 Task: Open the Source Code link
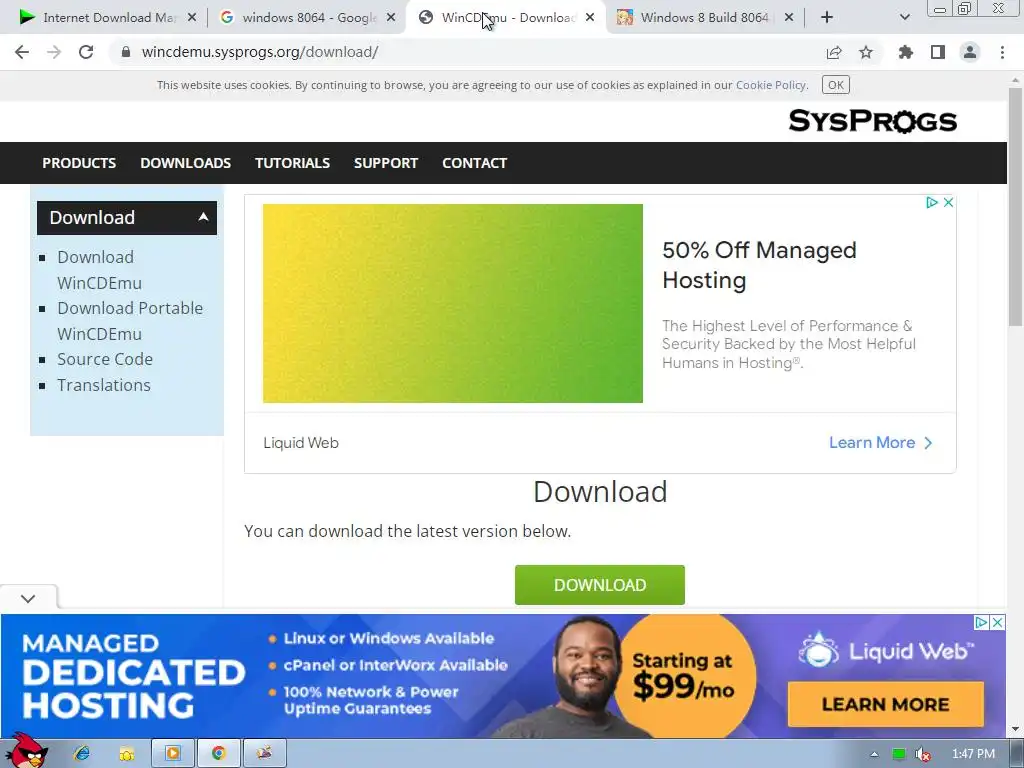click(105, 359)
